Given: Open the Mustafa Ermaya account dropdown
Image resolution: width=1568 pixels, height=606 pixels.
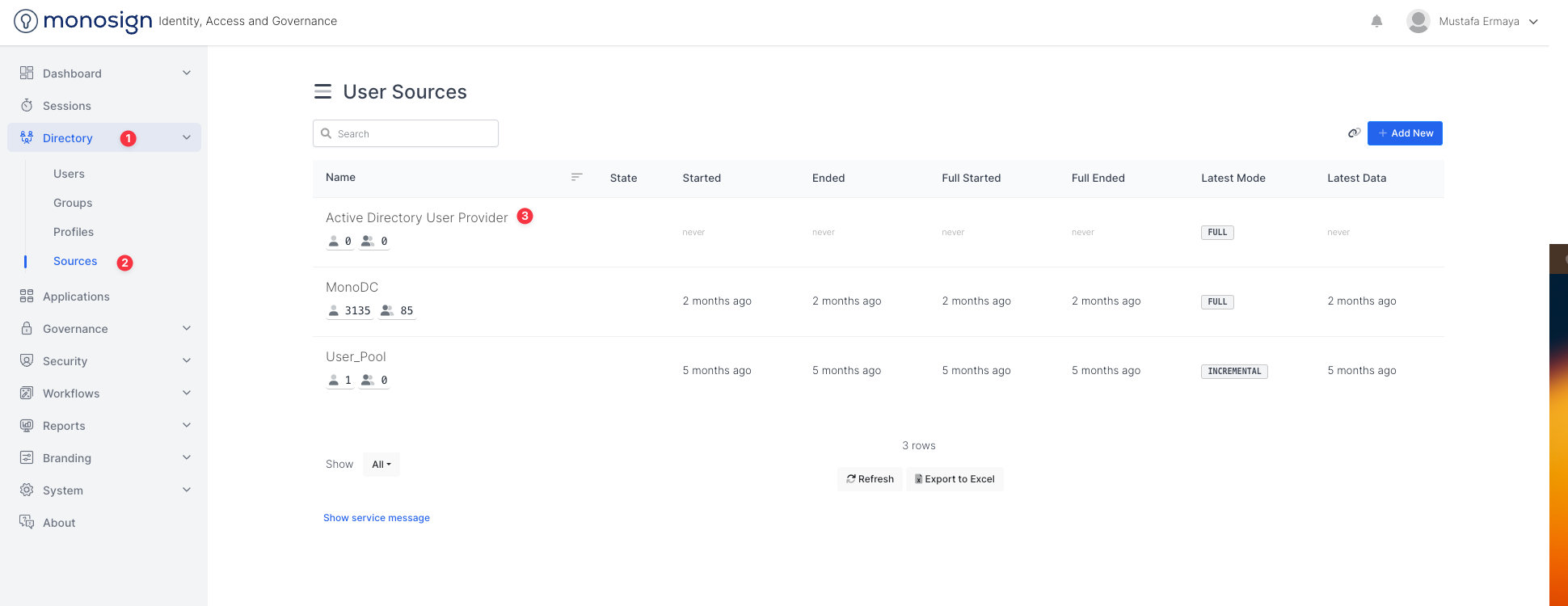Looking at the screenshot, I should (1487, 22).
